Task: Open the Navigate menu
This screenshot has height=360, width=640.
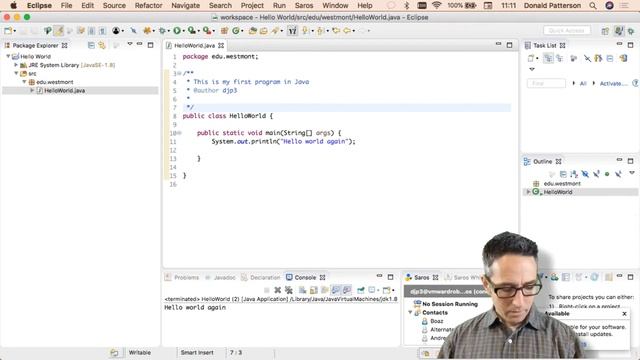Action: click(186, 6)
